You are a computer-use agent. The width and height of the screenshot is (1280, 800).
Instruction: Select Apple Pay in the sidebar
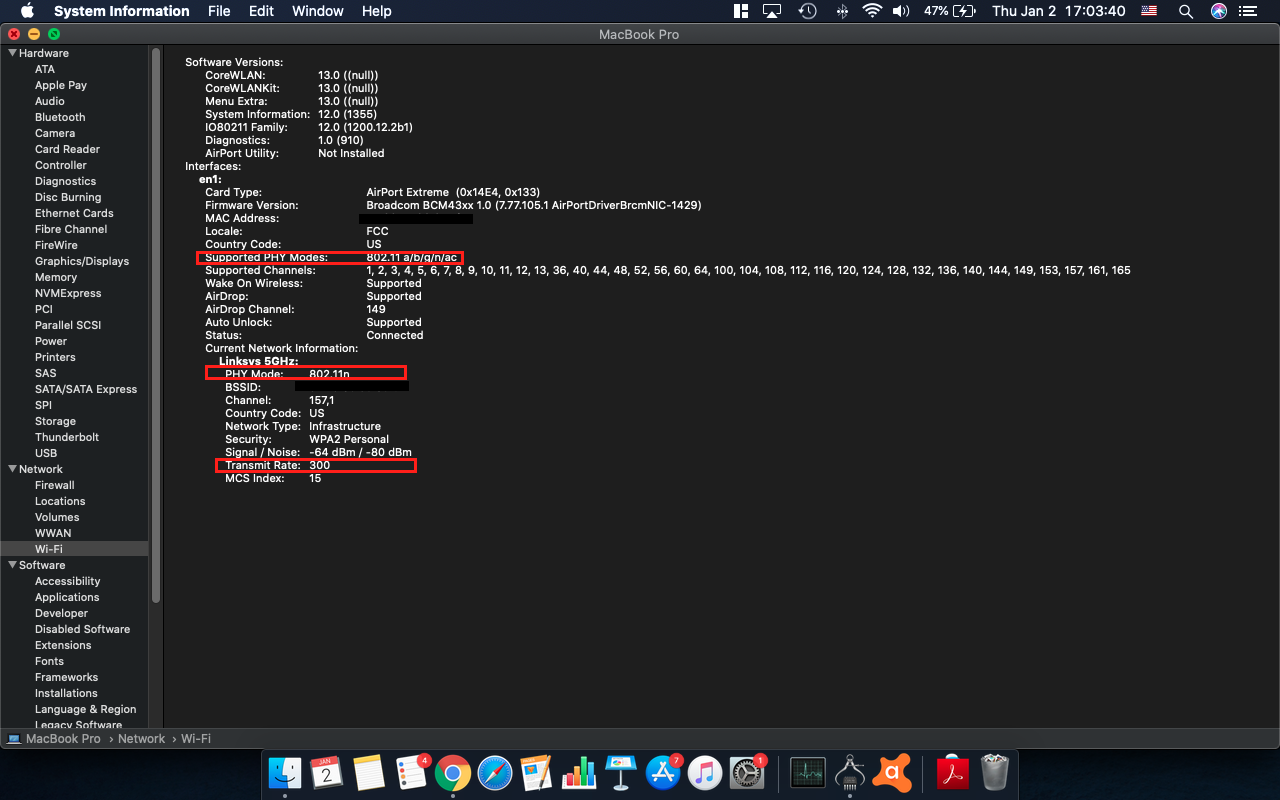coord(61,85)
